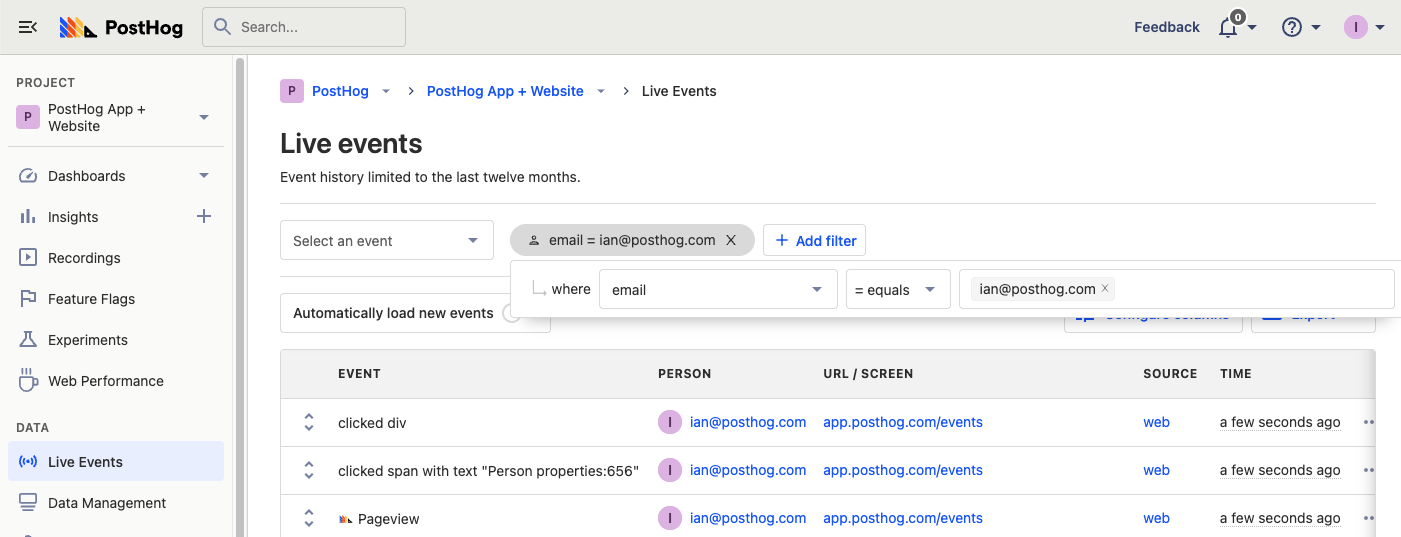
Task: Click the plus icon next to Insights
Action: [204, 216]
